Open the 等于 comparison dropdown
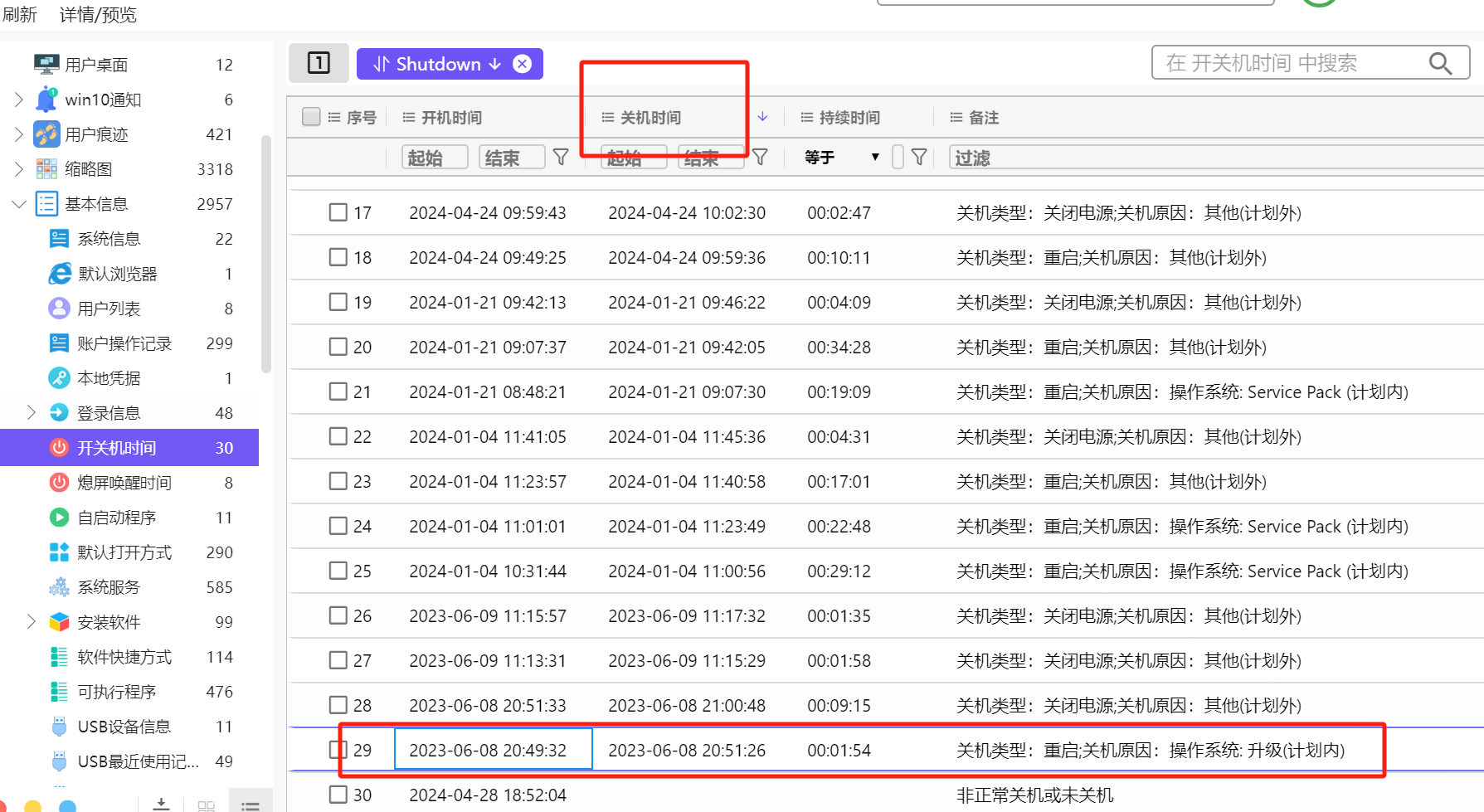This screenshot has width=1484, height=812. coord(841,157)
